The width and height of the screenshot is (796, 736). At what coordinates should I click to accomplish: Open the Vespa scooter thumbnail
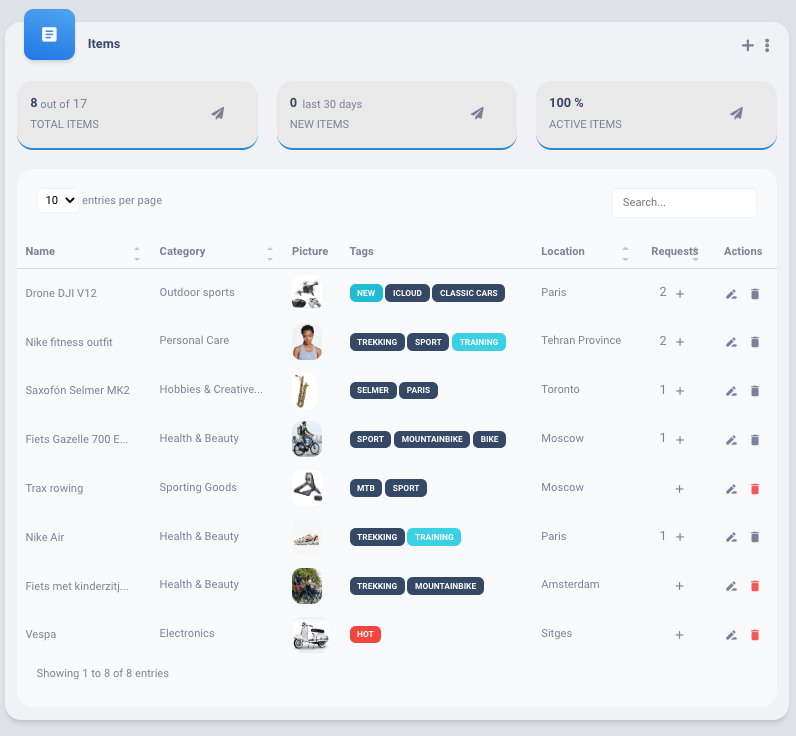tap(310, 635)
